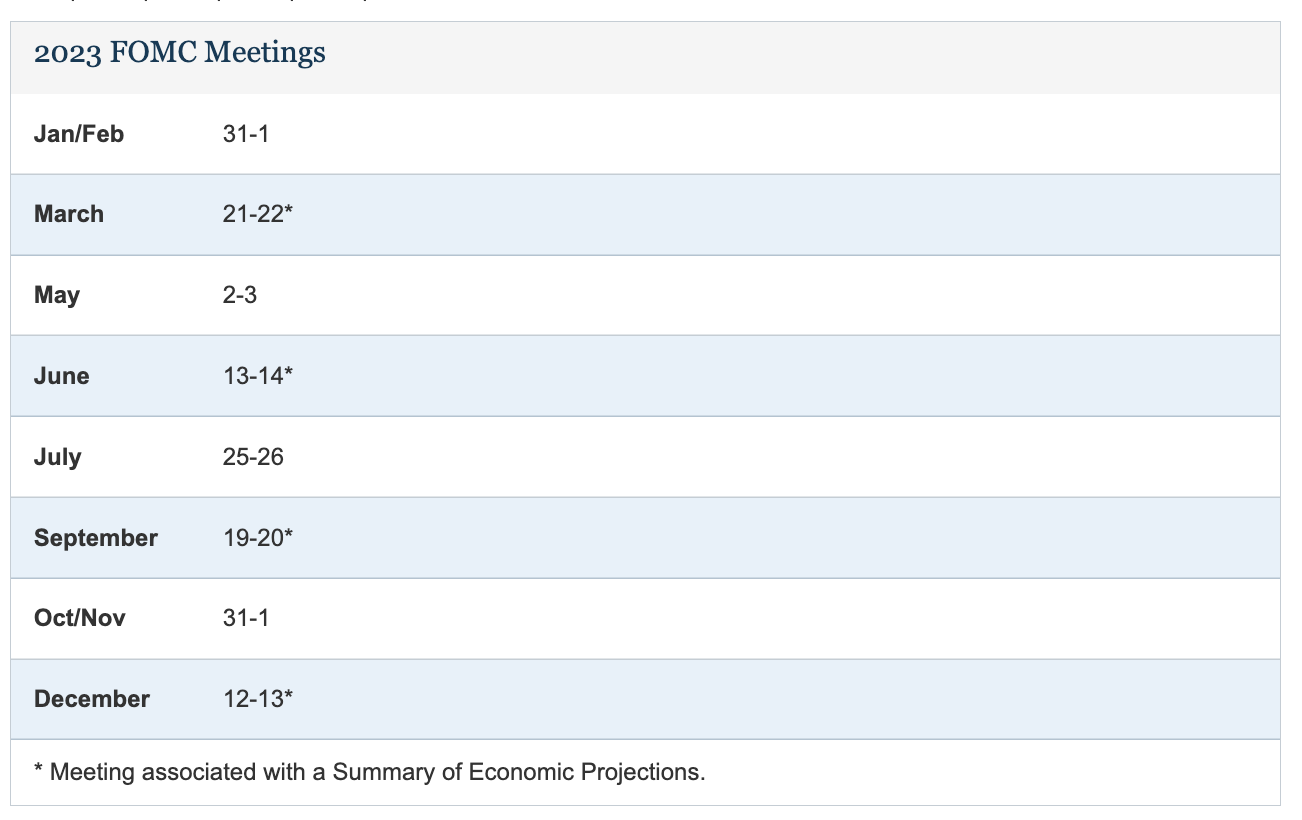1302x820 pixels.
Task: Click the June dates 13-14*
Action: [x=258, y=376]
